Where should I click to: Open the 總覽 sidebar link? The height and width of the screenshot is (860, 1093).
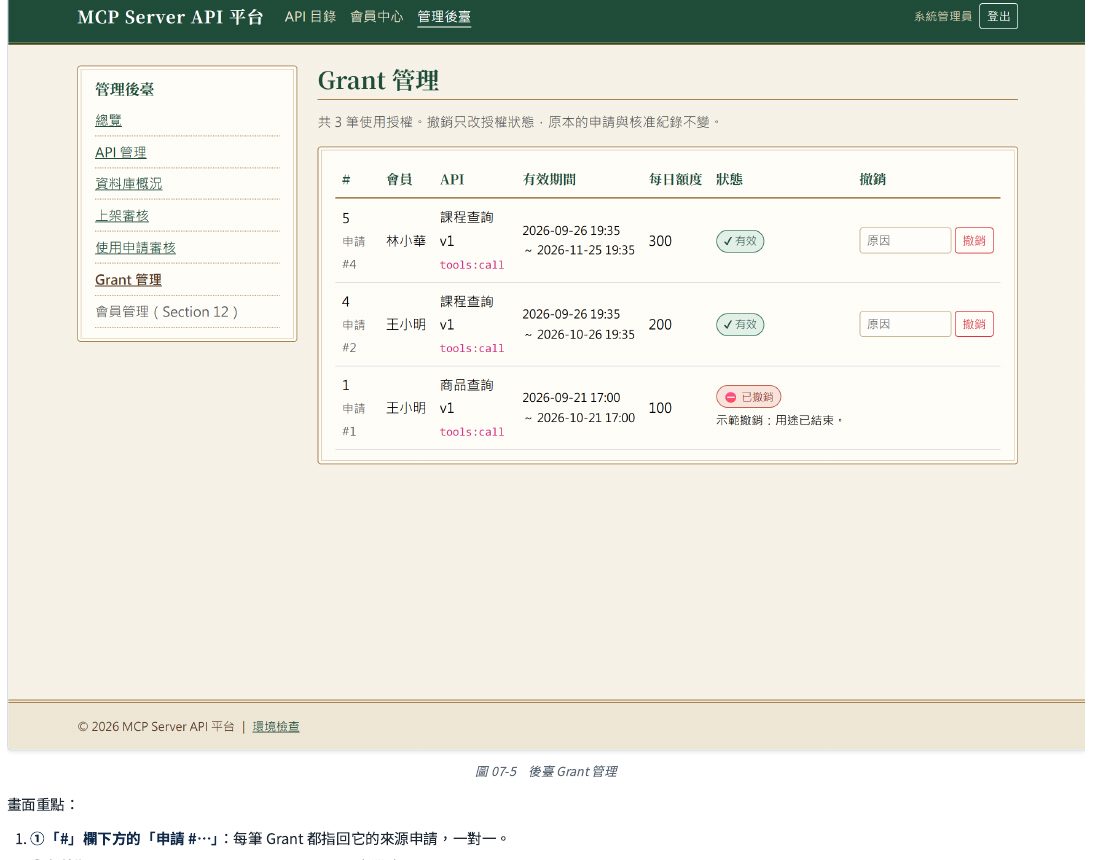tap(108, 120)
